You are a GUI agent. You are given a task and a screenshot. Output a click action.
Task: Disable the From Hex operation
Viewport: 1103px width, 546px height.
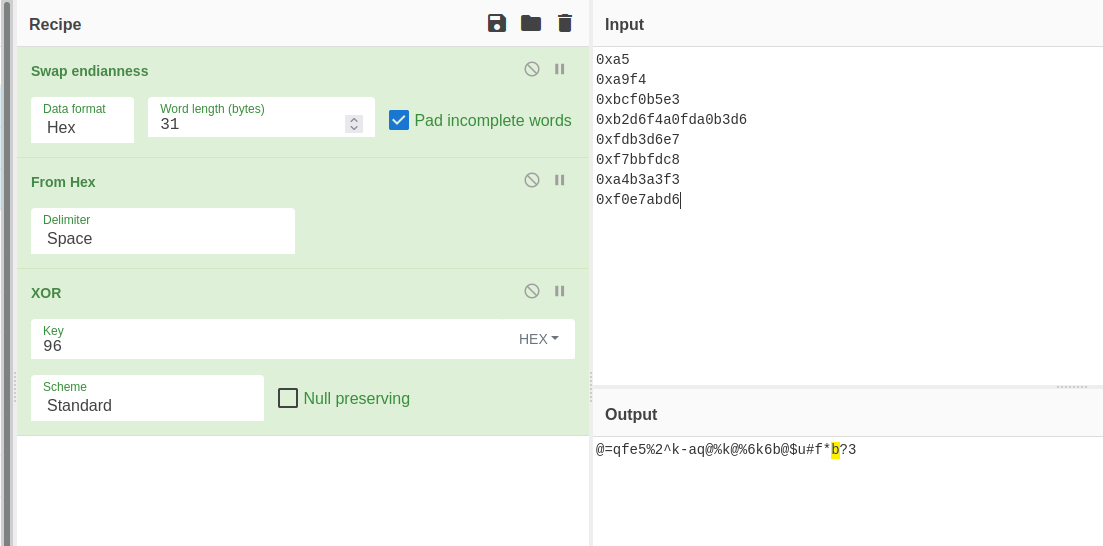click(x=532, y=180)
